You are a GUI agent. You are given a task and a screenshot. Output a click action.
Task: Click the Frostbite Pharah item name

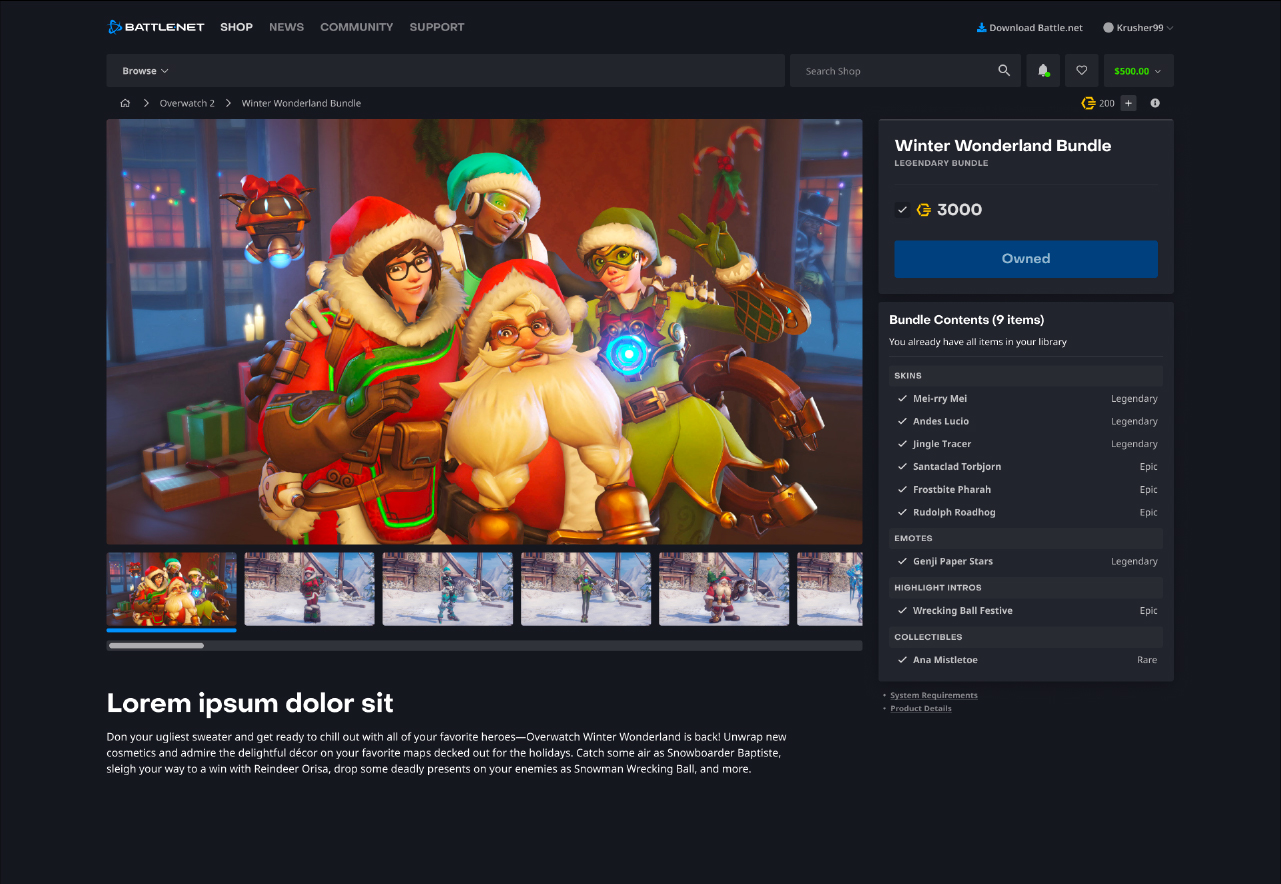pos(952,490)
